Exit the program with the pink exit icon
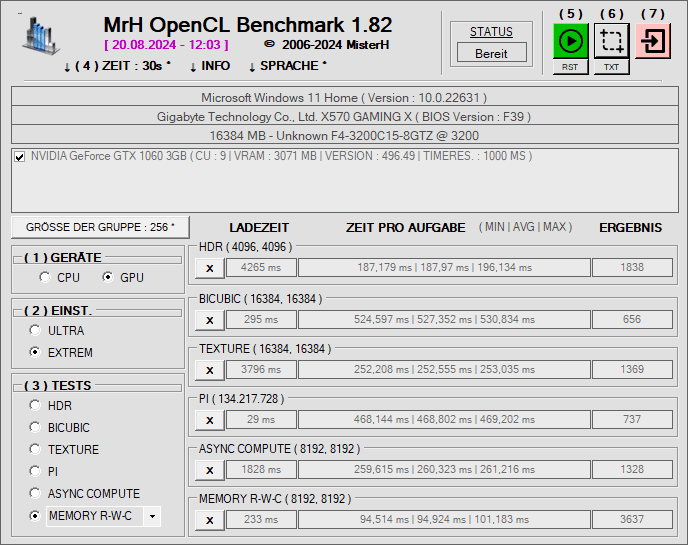Image resolution: width=688 pixels, height=545 pixels. coord(653,41)
